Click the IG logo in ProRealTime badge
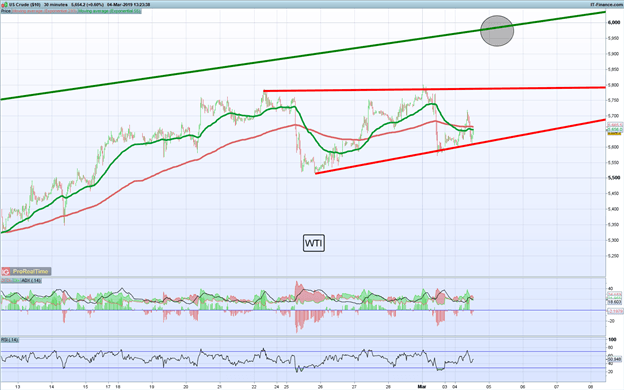The width and height of the screenshot is (624, 390). coord(6,271)
